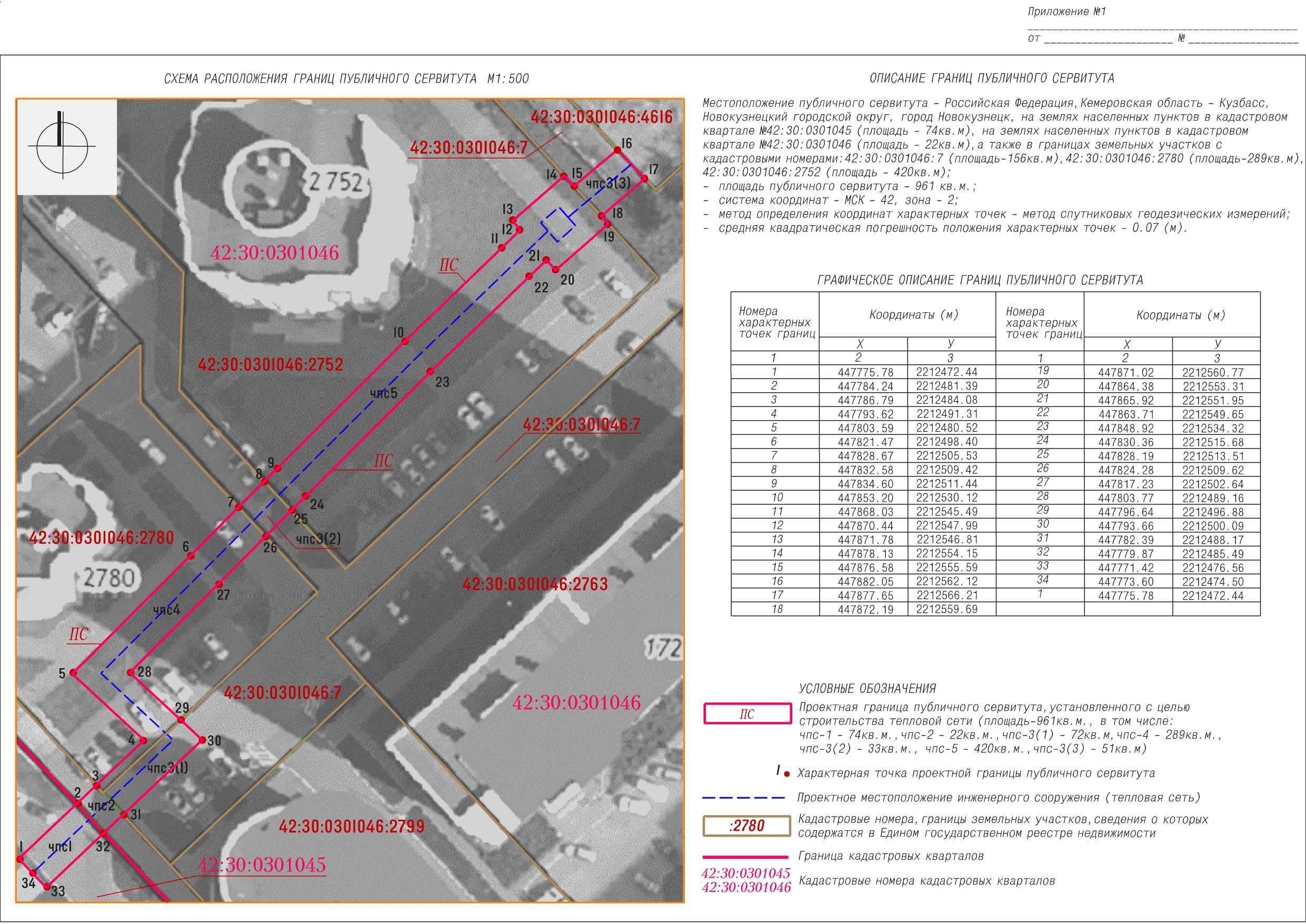Click map point marker 23 on boundary

click(x=431, y=372)
